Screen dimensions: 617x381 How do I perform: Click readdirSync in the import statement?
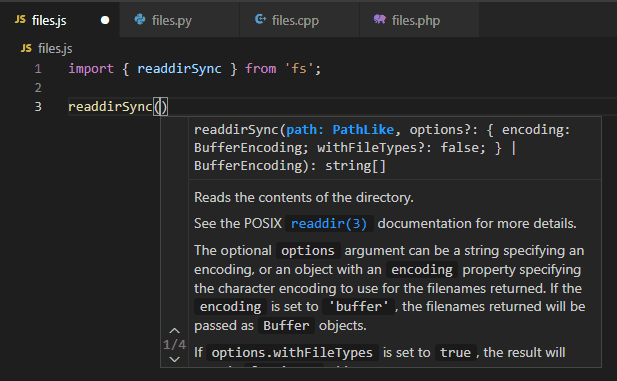coord(179,69)
